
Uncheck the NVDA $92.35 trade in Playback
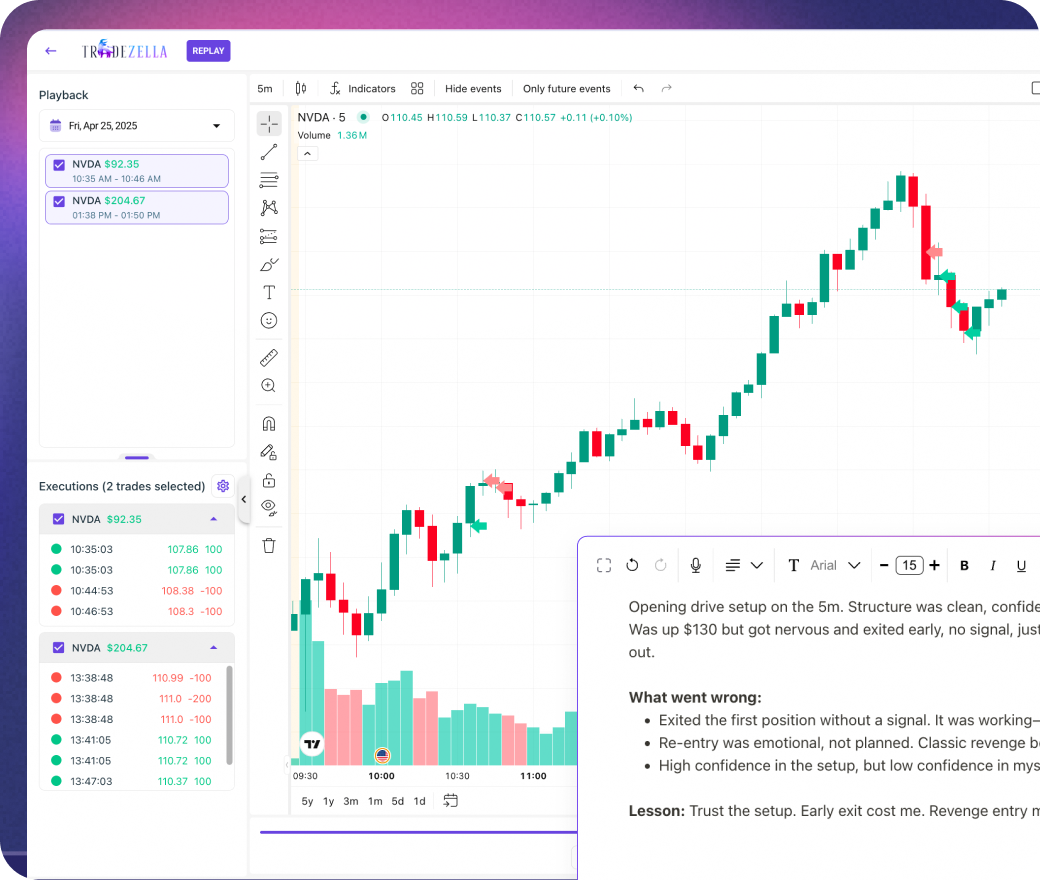tap(59, 164)
